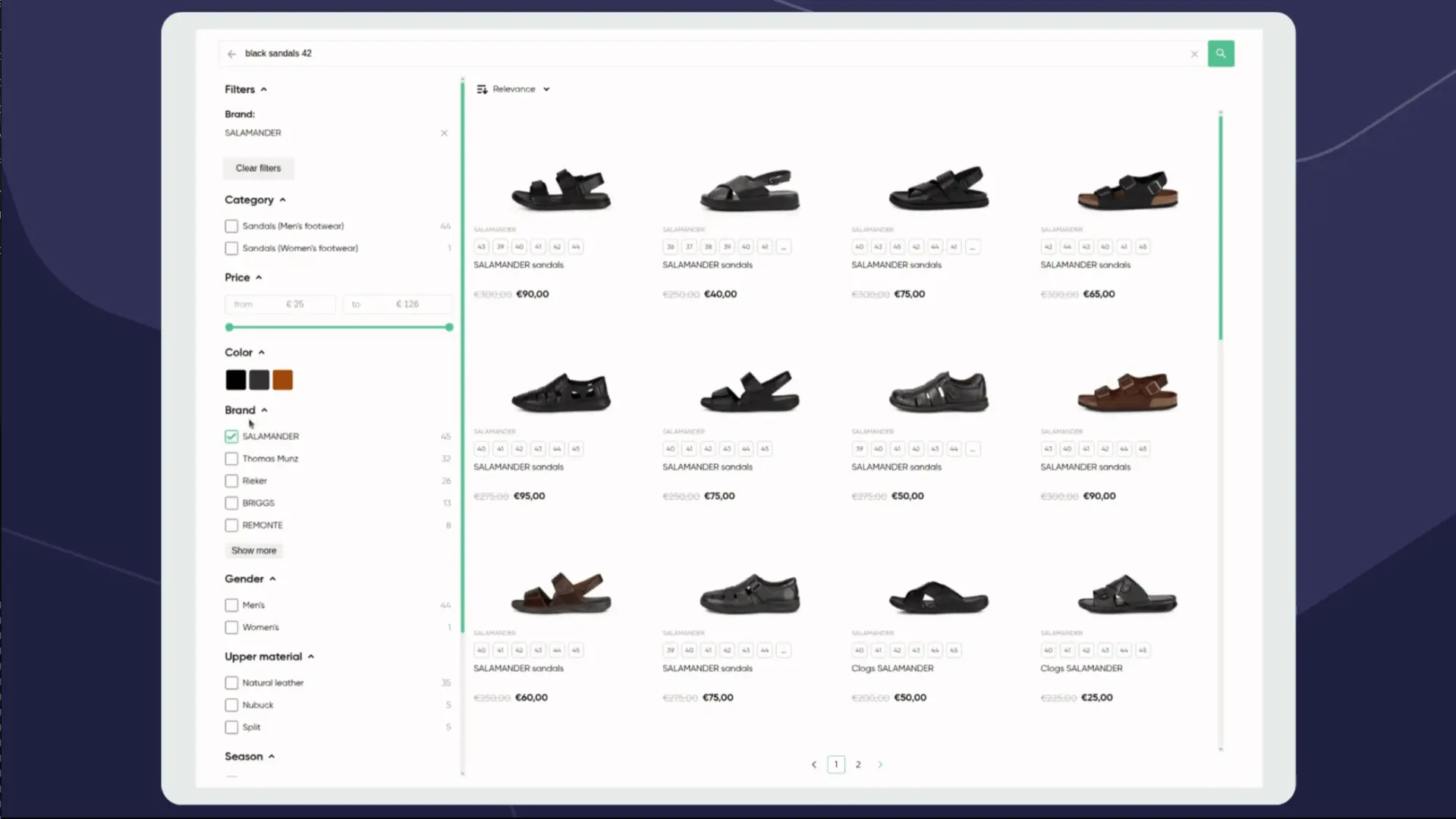This screenshot has width=1456, height=819.
Task: Check the Rieker brand
Action: [x=231, y=481]
